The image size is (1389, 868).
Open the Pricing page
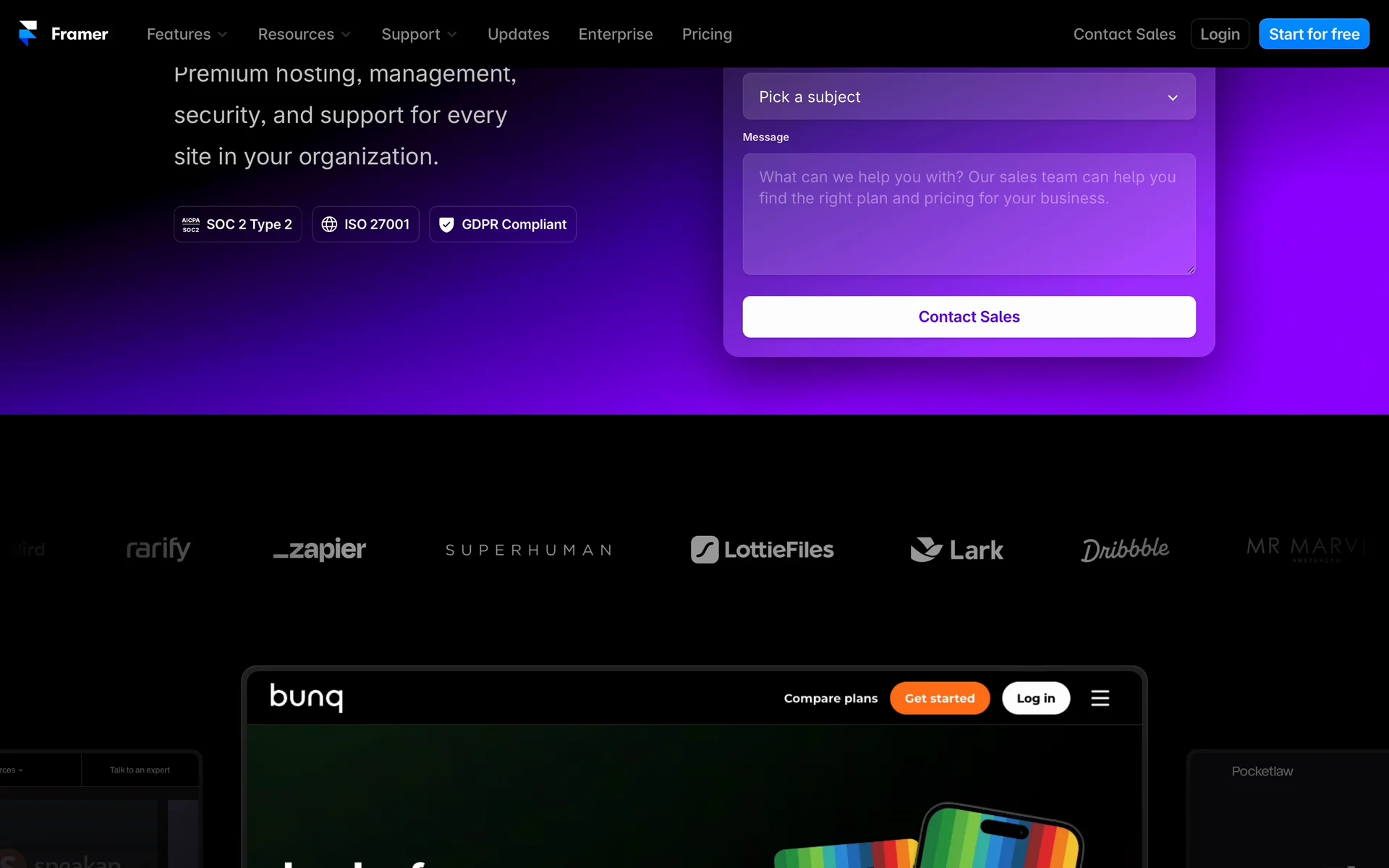click(x=707, y=34)
